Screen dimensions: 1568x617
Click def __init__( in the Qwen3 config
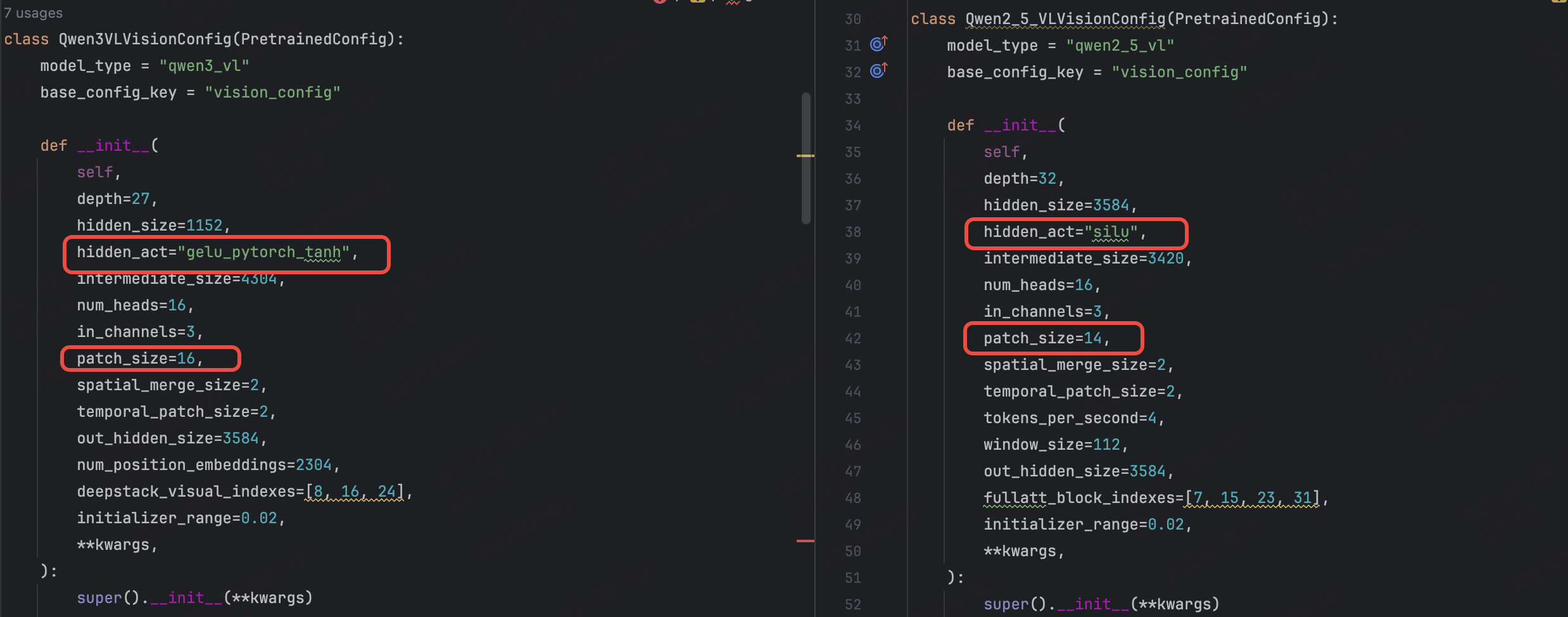tap(99, 146)
